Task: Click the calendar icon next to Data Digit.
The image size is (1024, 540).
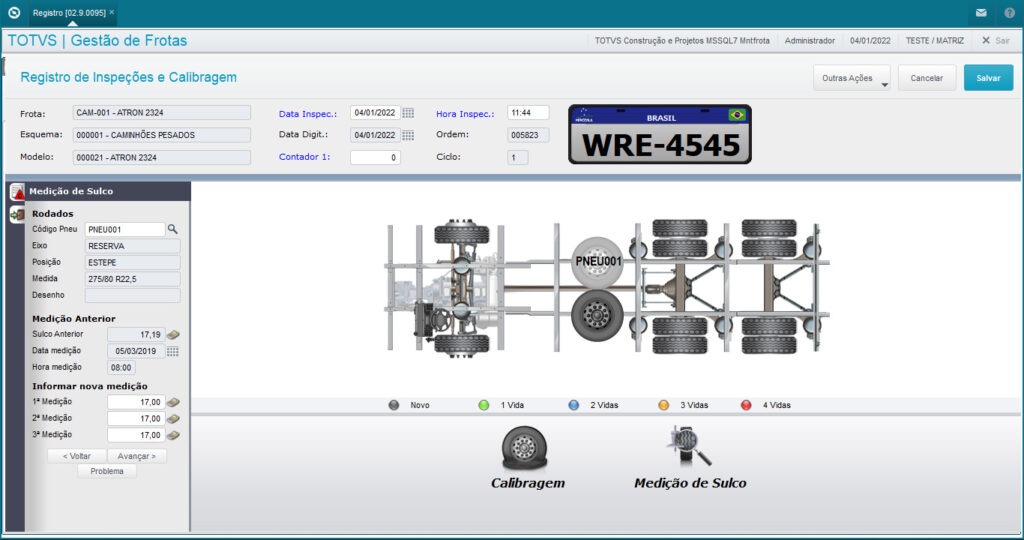Action: click(x=408, y=135)
